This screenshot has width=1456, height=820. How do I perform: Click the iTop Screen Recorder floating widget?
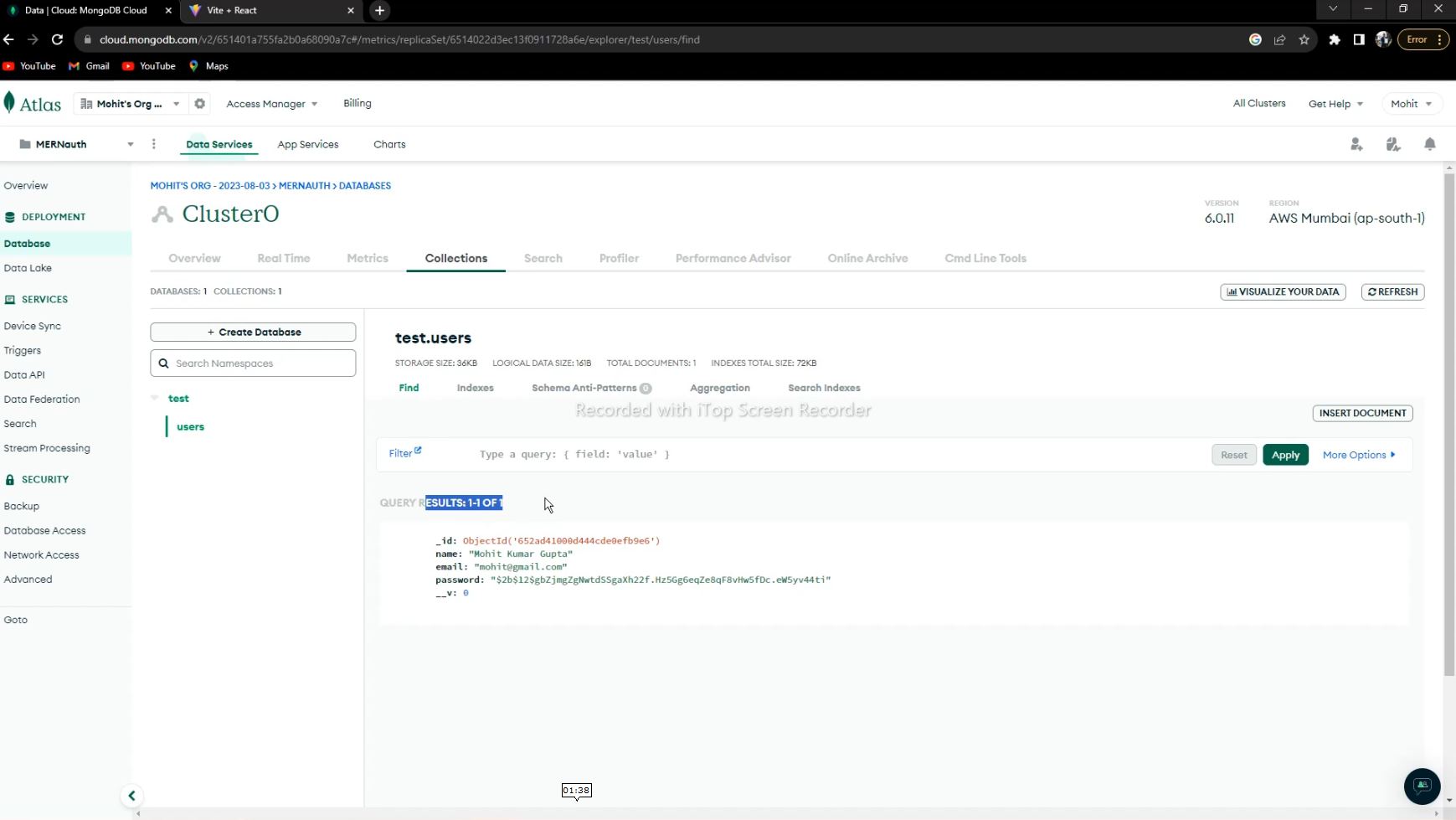pyautogui.click(x=1422, y=786)
